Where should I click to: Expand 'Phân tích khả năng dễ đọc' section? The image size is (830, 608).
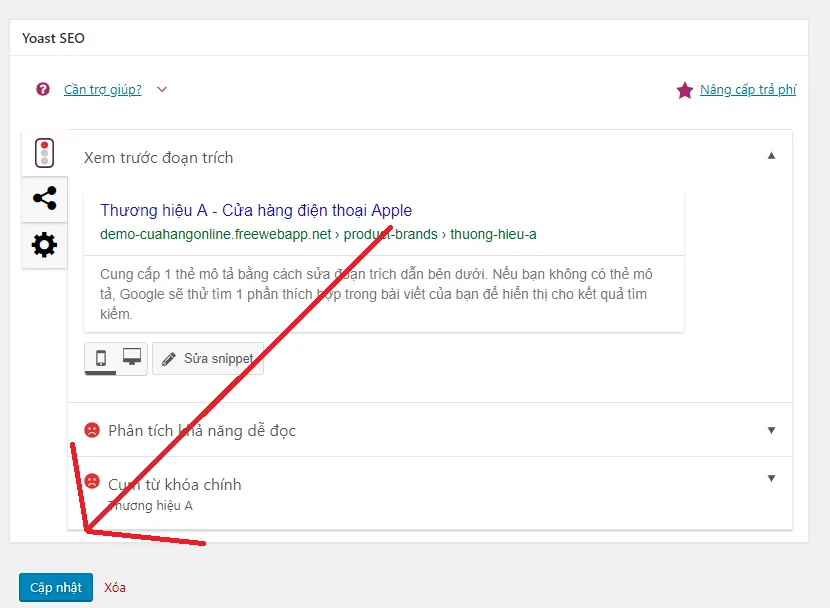(430, 430)
